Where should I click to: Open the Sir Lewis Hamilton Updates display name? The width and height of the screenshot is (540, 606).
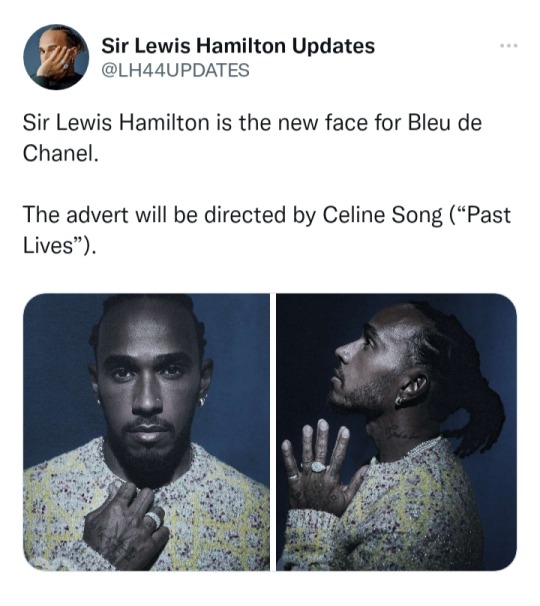(x=238, y=46)
